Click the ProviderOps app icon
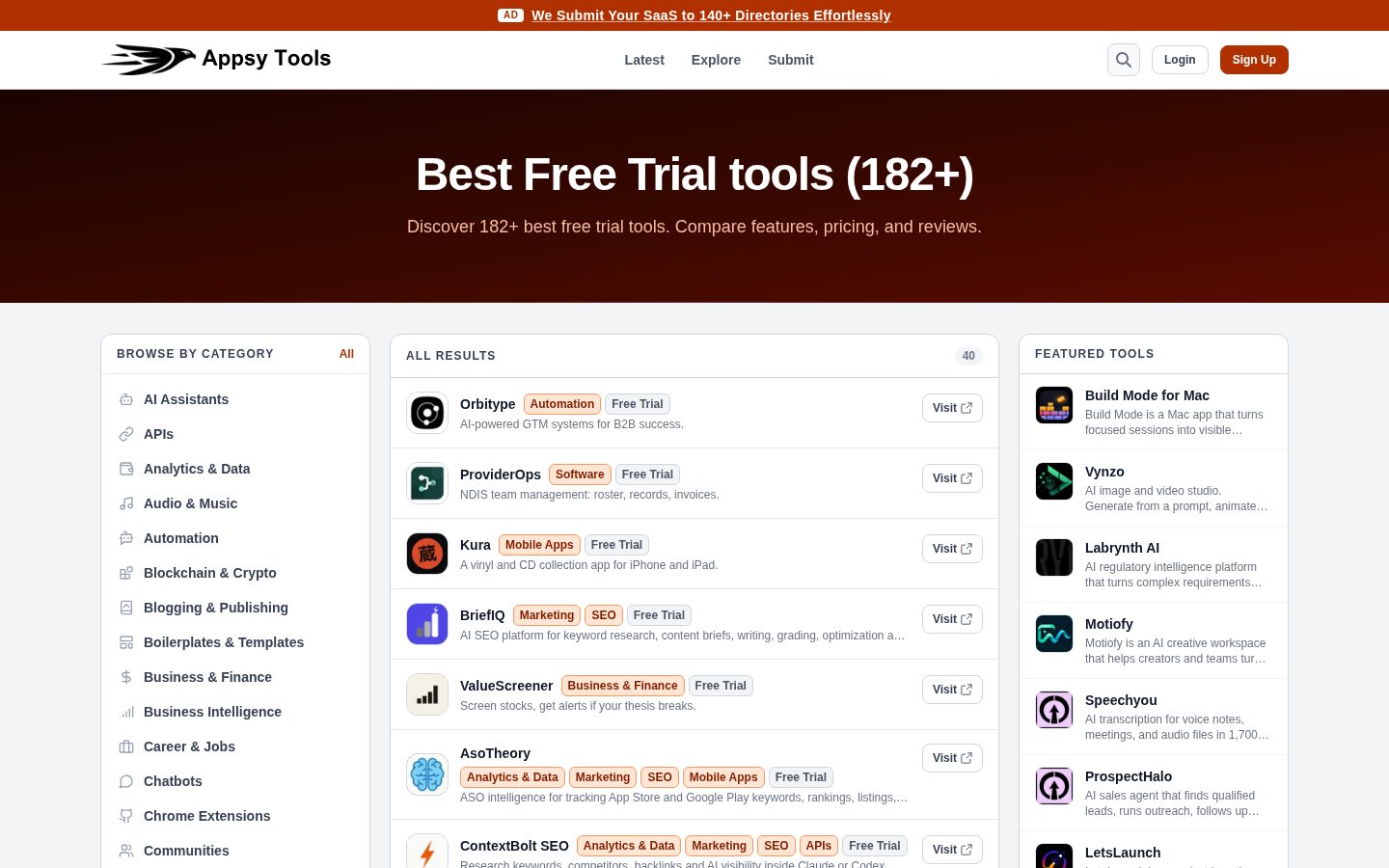Screen dimensions: 1389x868 coord(427,483)
